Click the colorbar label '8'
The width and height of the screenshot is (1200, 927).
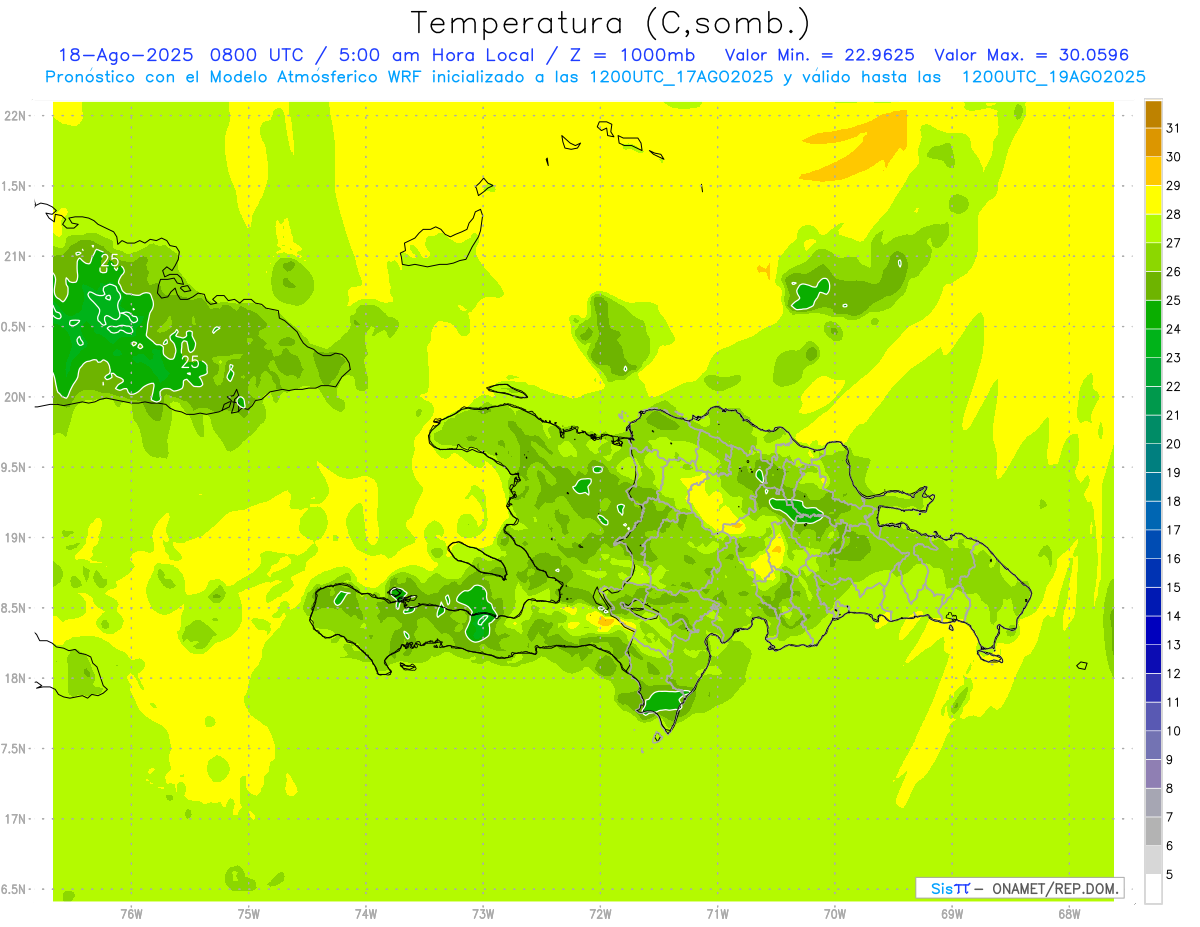coord(1169,789)
